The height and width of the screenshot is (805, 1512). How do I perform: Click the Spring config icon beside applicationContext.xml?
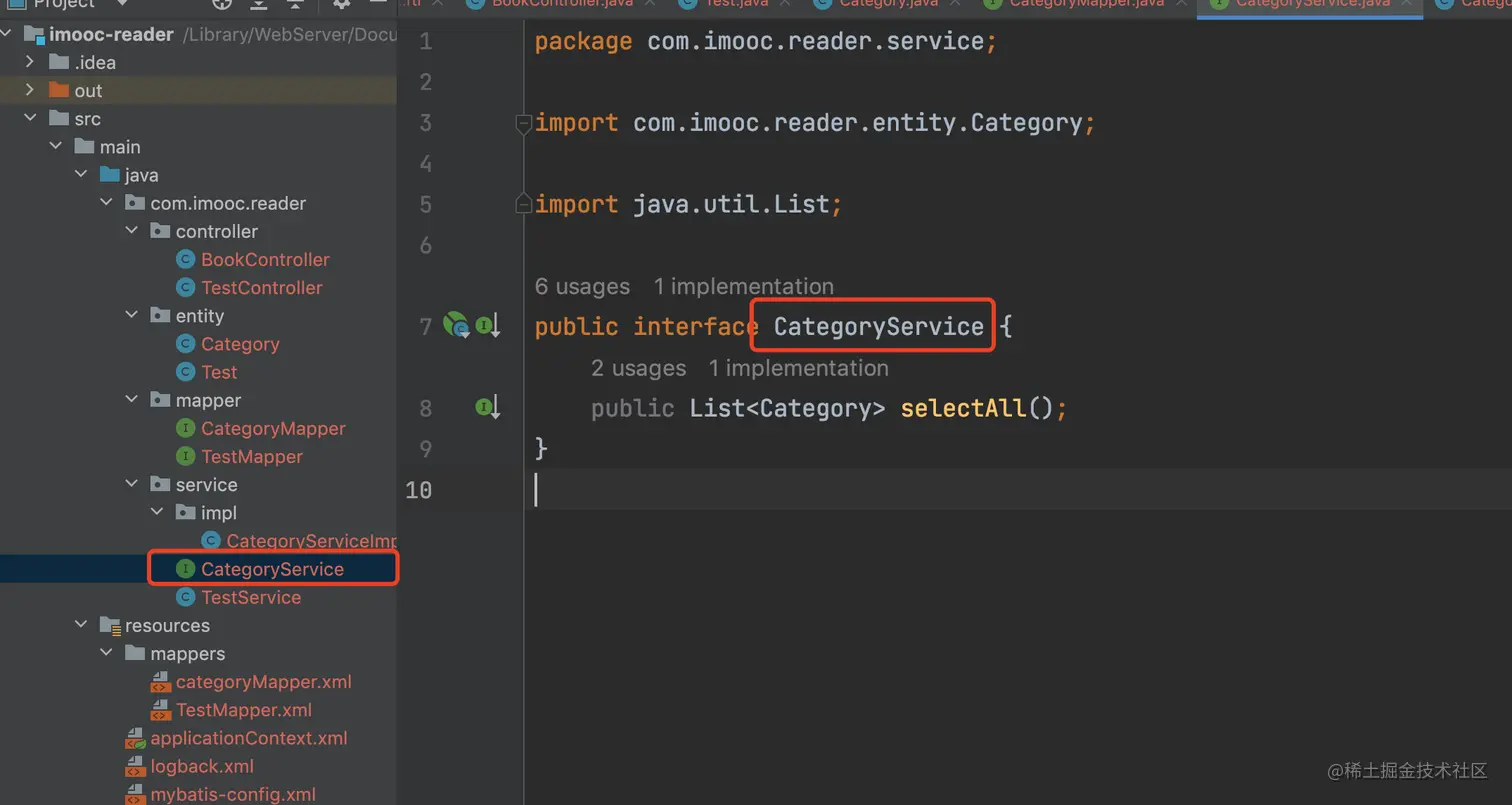coord(135,739)
